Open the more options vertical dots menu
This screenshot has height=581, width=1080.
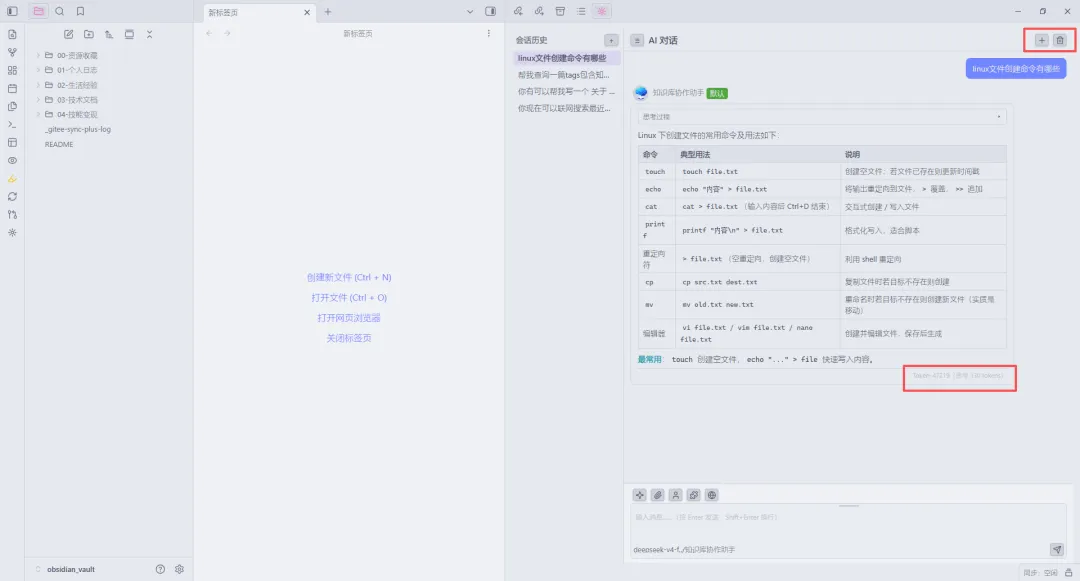click(x=489, y=33)
